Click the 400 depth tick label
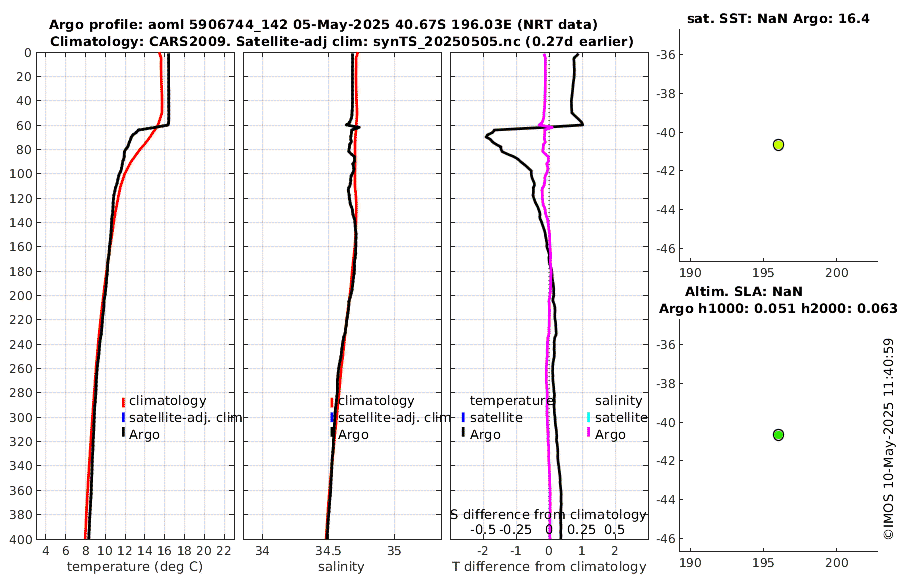The height and width of the screenshot is (580, 900). pos(21,540)
